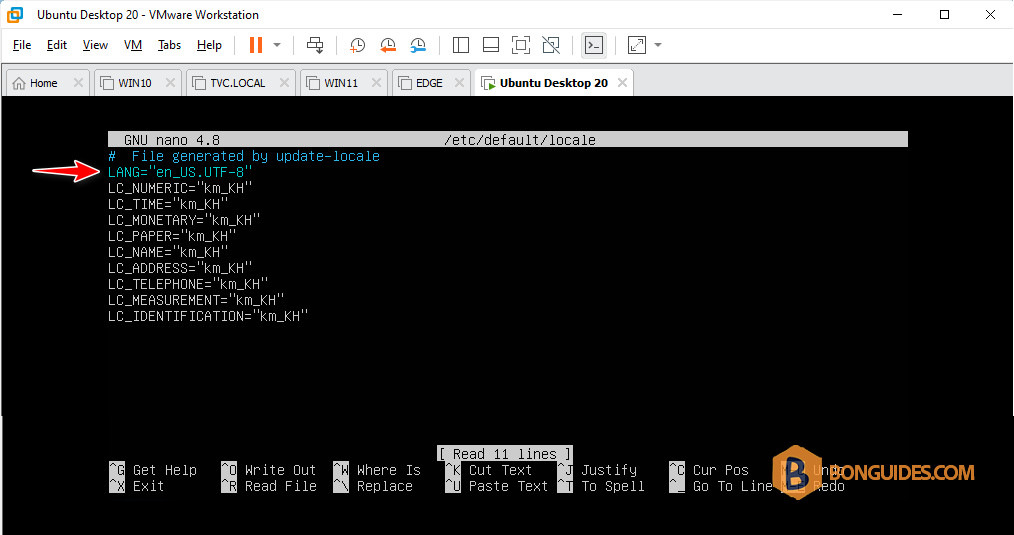Viewport: 1014px width, 535px height.
Task: Click the LC_IDENTIFICATION="km_KH" line
Action: 208,316
